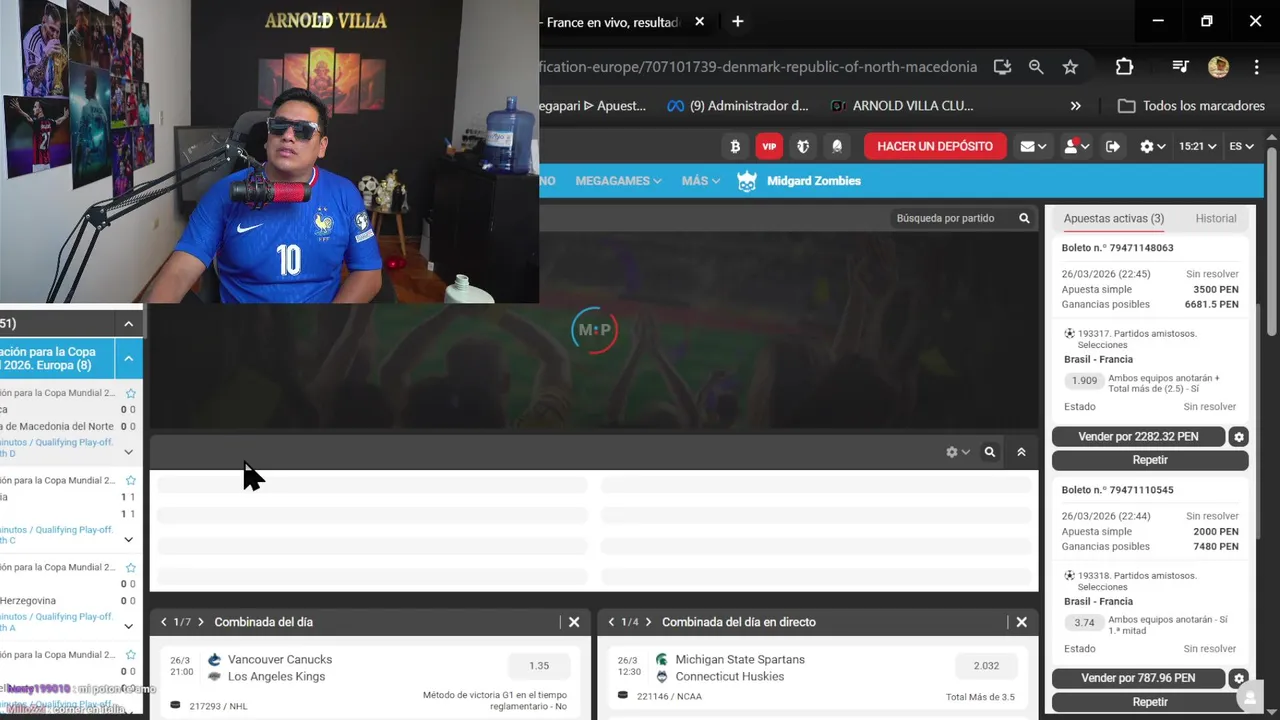Open the messages envelope dropdown

click(x=1033, y=146)
